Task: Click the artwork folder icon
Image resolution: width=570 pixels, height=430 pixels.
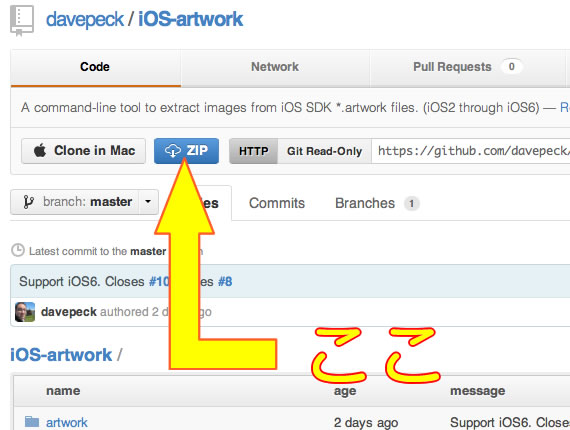Action: click(x=32, y=421)
